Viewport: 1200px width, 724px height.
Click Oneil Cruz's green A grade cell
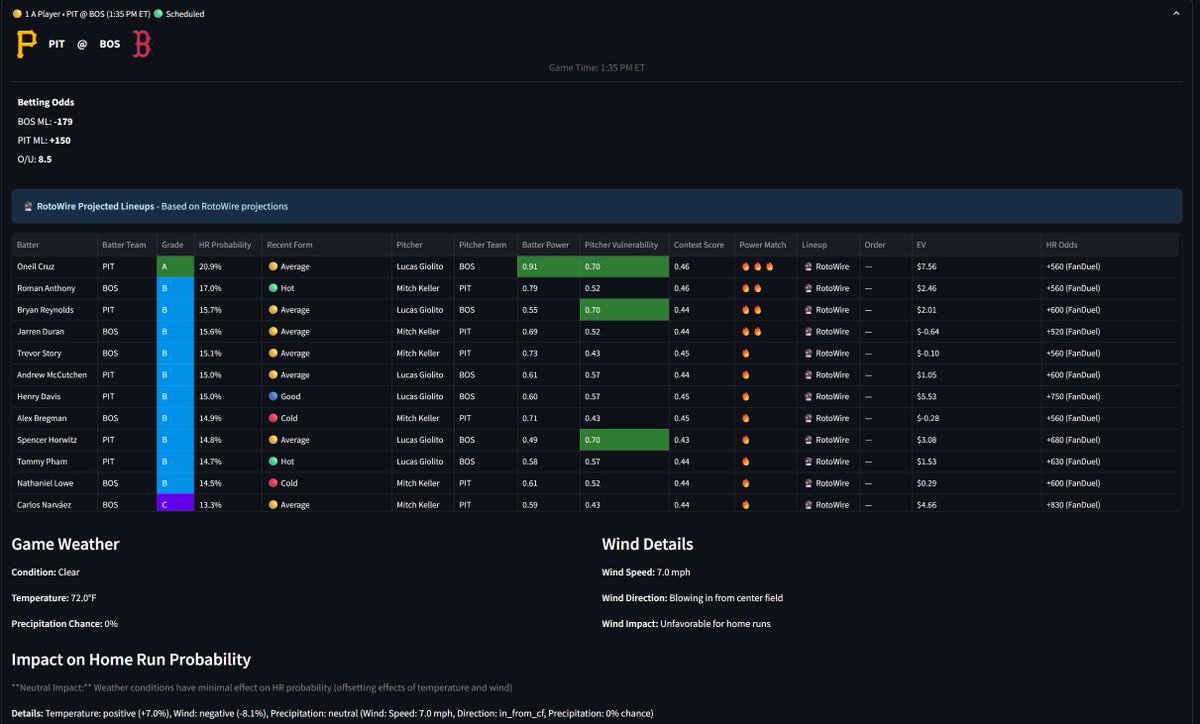[x=175, y=267]
